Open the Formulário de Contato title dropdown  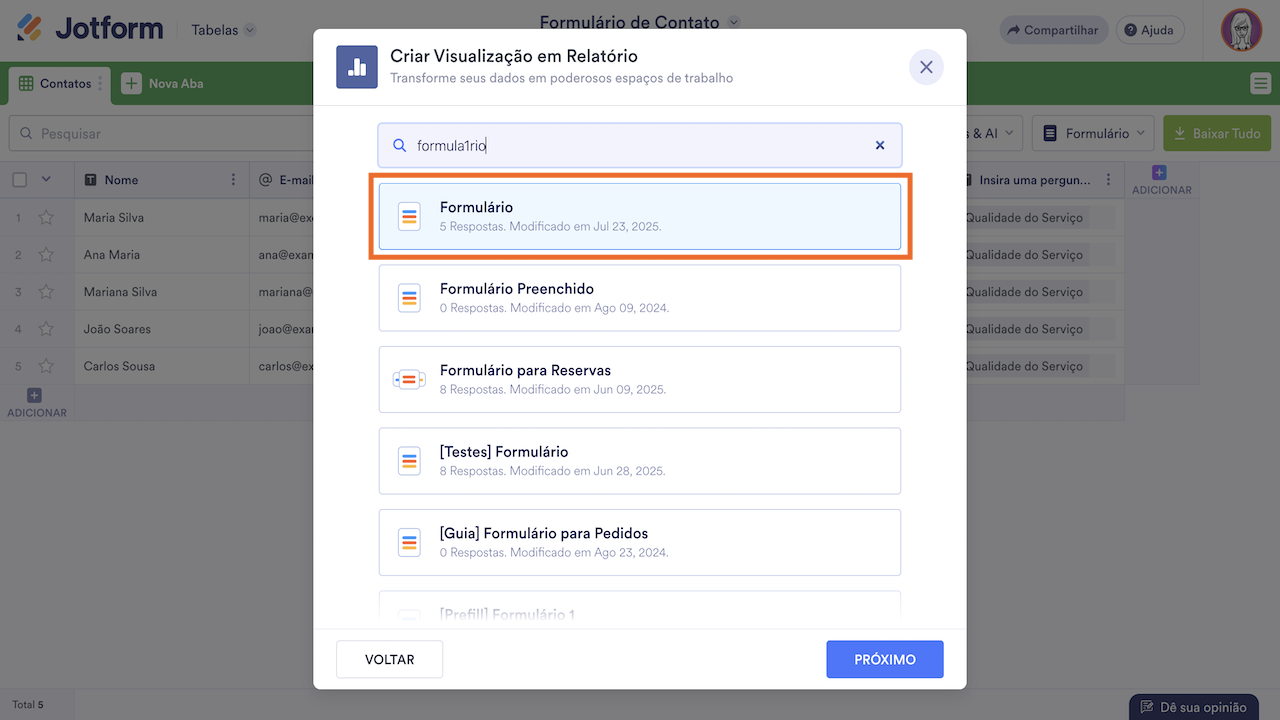point(734,22)
